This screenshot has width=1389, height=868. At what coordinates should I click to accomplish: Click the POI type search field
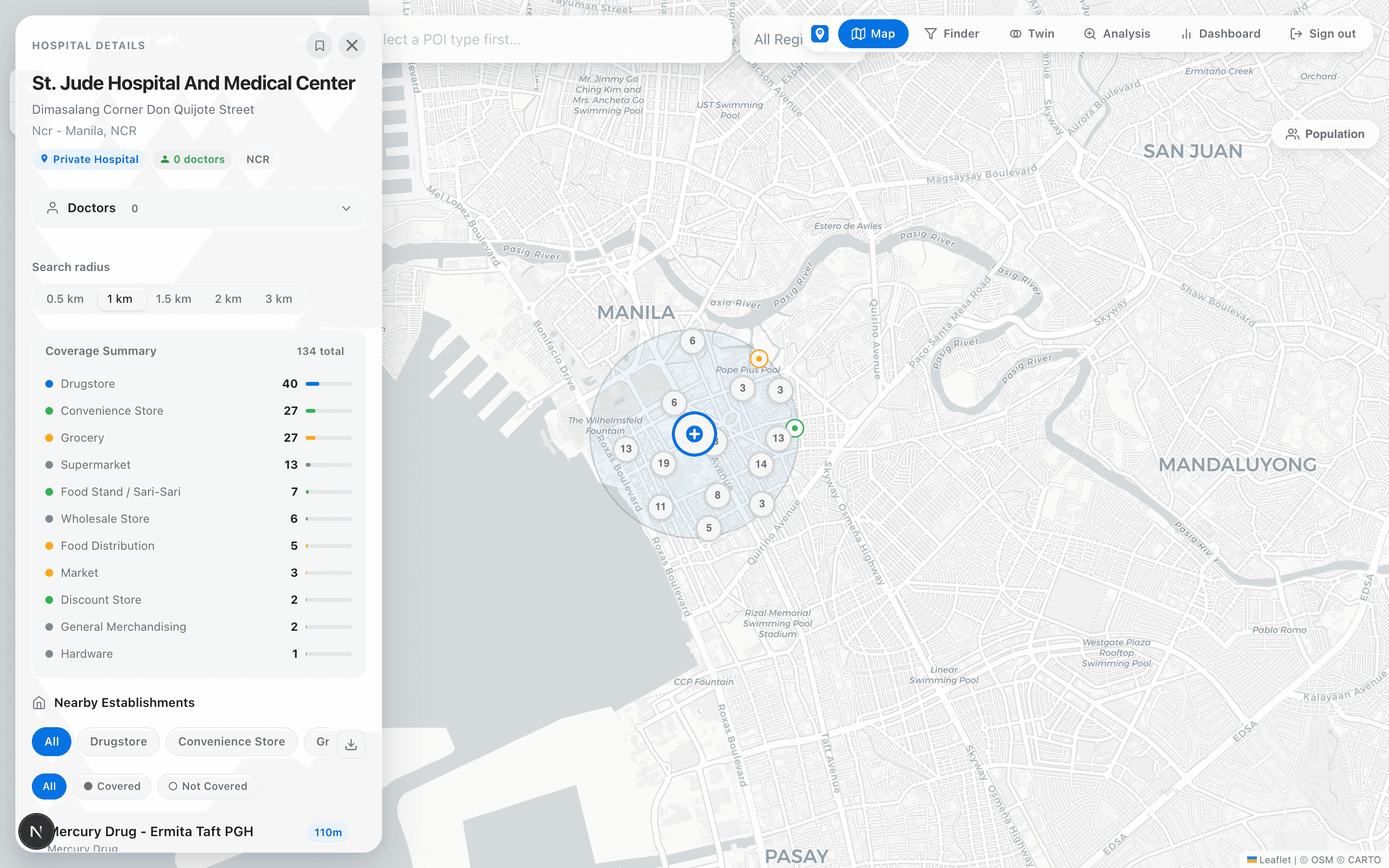pos(554,40)
